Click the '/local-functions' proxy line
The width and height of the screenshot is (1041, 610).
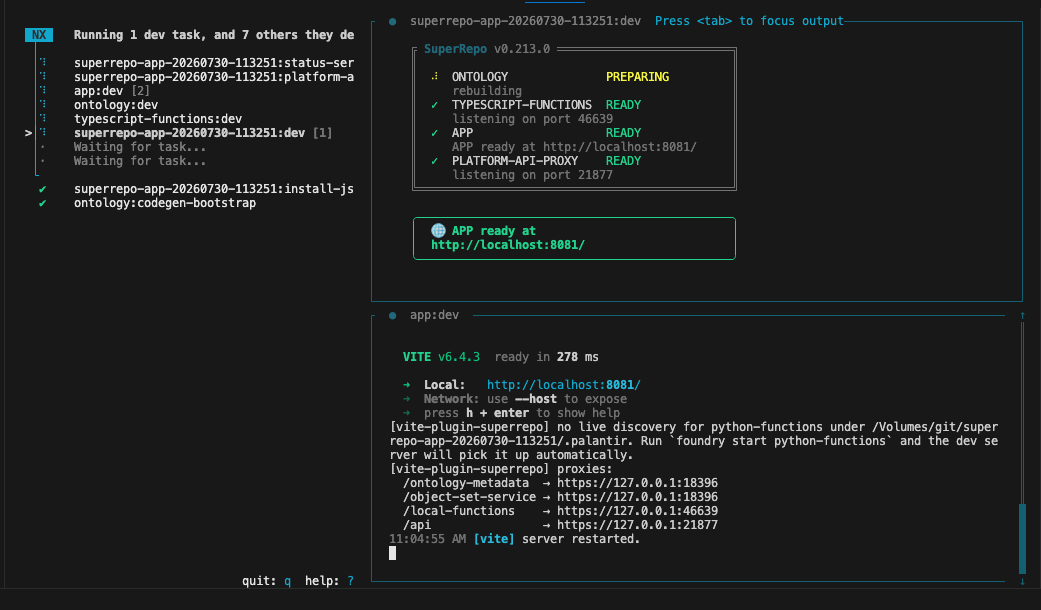click(560, 511)
